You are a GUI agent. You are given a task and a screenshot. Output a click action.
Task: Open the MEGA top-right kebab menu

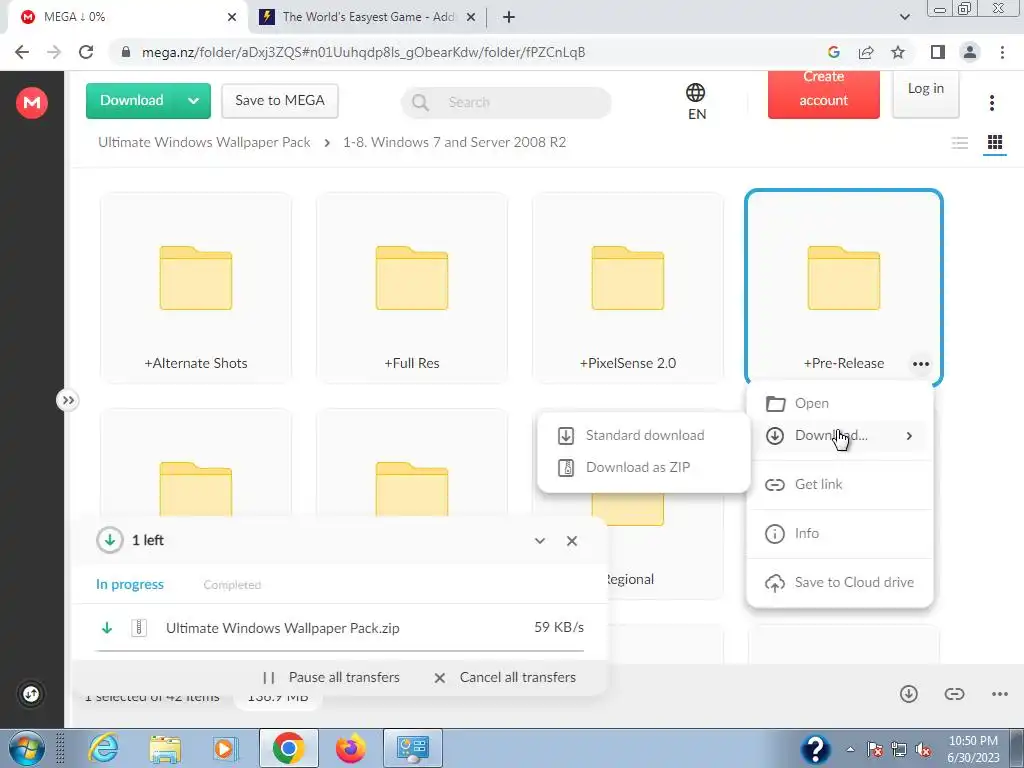[x=991, y=103]
